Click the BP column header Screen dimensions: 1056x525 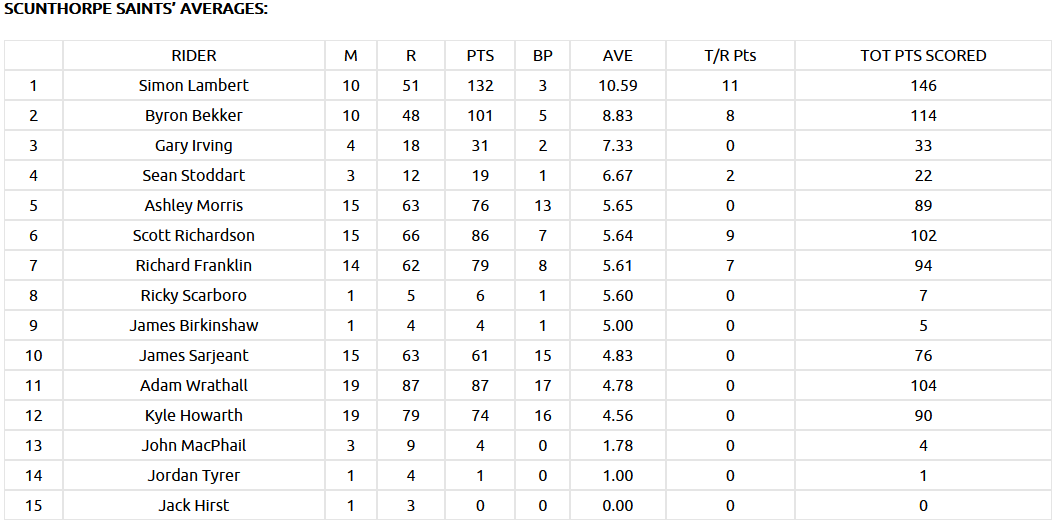(x=543, y=56)
